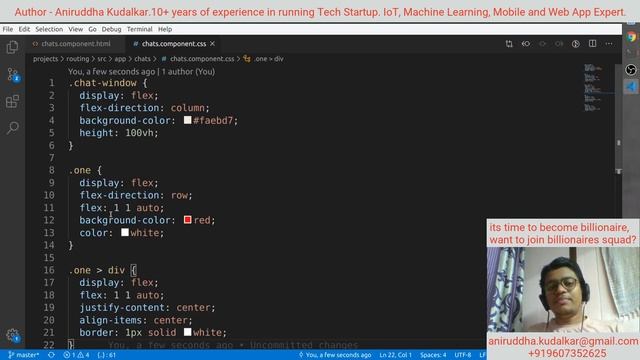The width and height of the screenshot is (640, 360).
Task: Click the highlighted VS Code icon in the dock
Action: pos(631,87)
